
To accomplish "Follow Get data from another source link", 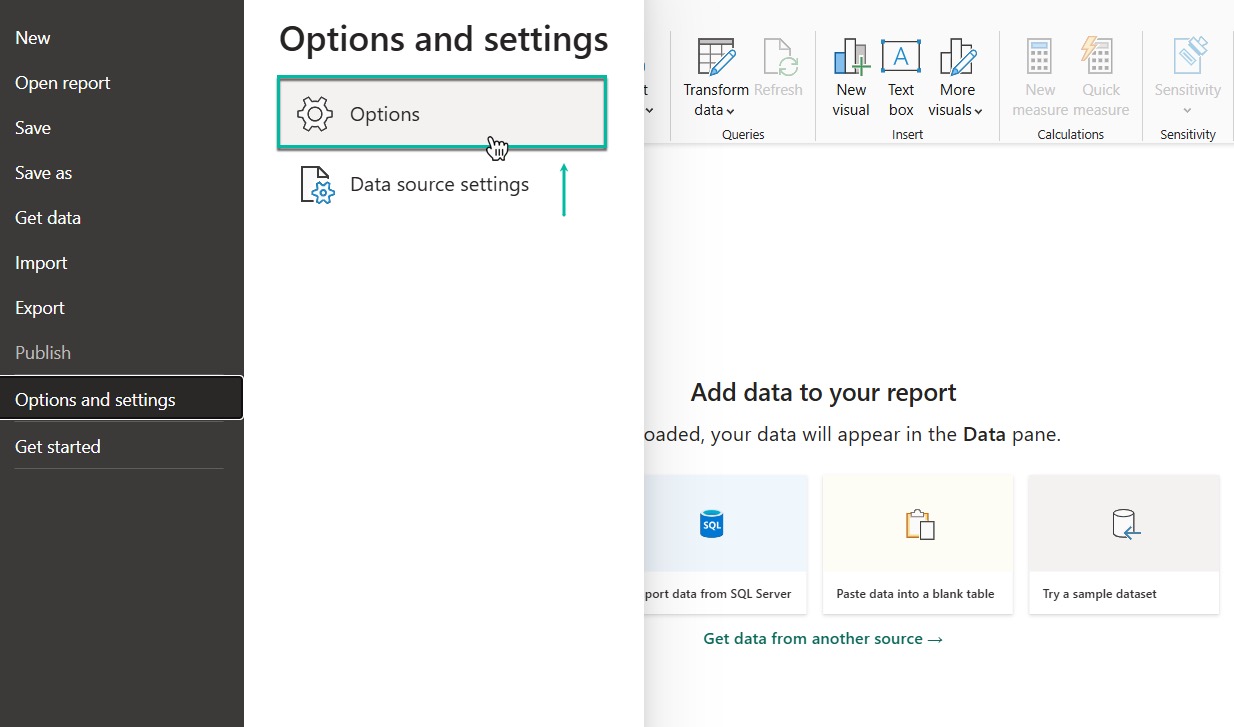I will (823, 639).
